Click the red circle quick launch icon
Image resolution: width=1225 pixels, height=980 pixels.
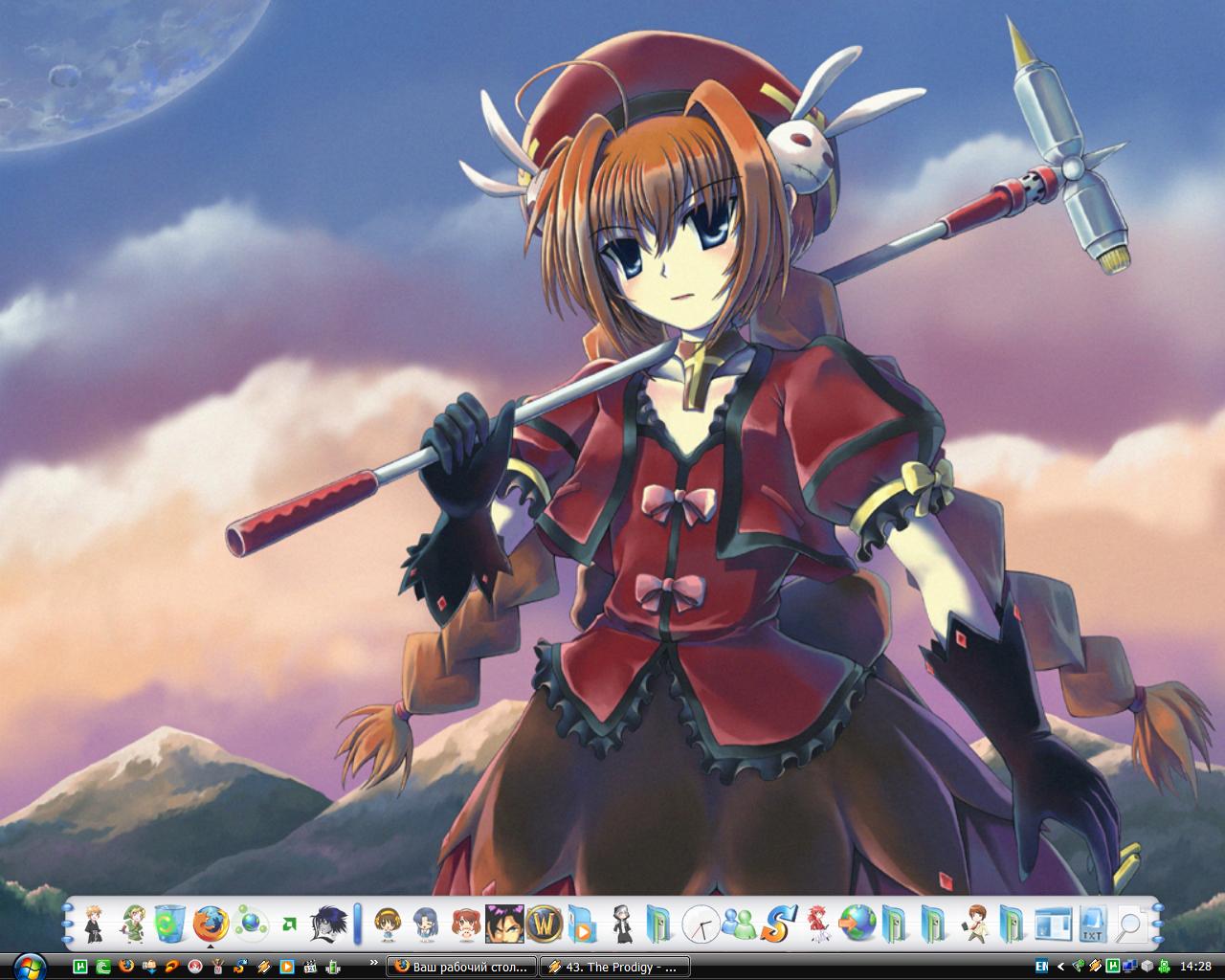[x=195, y=967]
